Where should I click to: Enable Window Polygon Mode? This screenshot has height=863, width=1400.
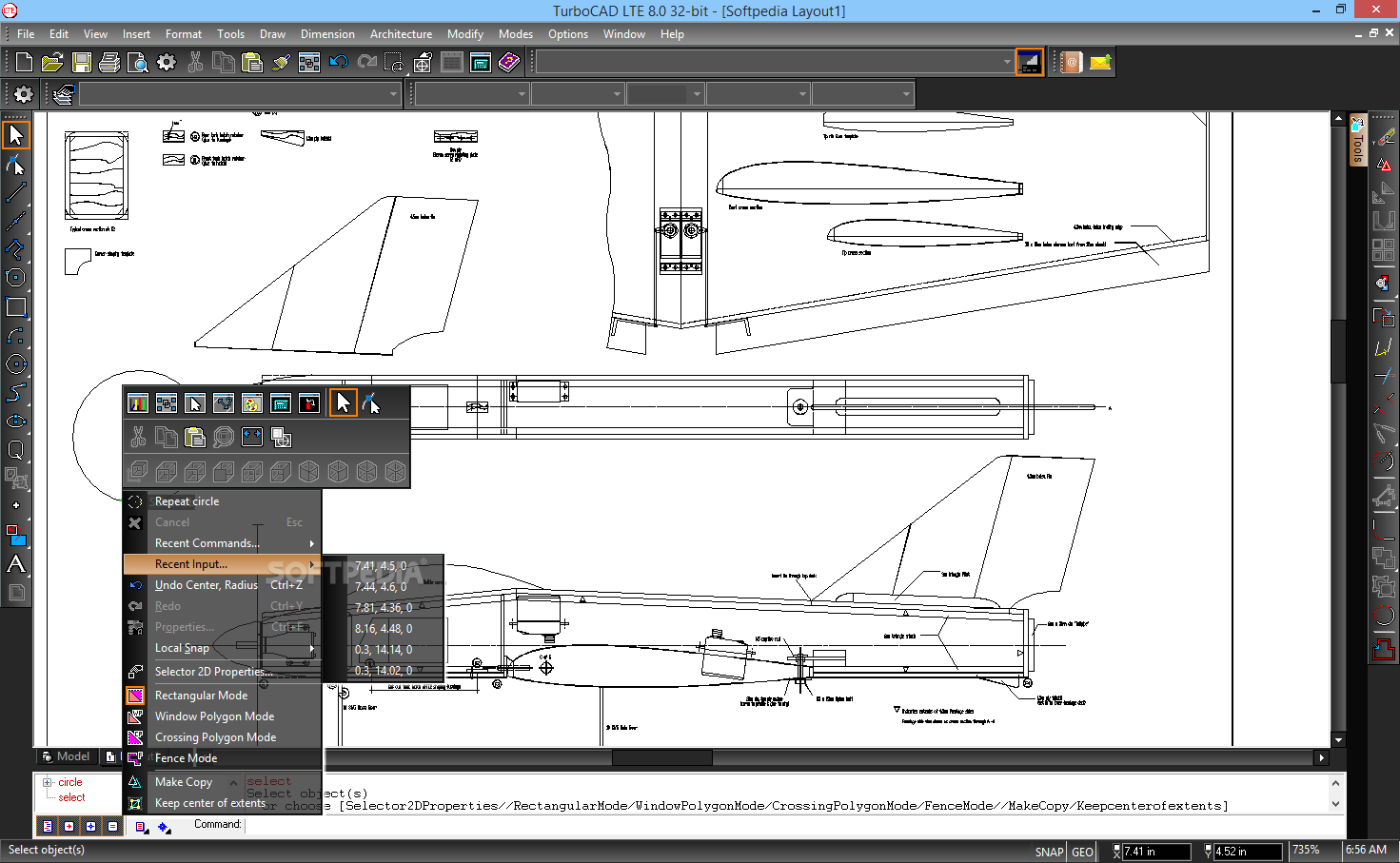pyautogui.click(x=214, y=716)
